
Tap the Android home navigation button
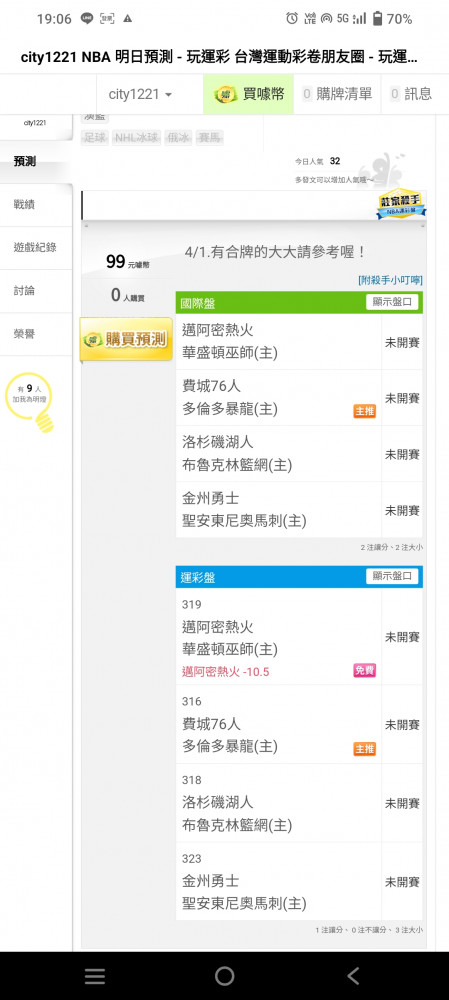pyautogui.click(x=224, y=976)
